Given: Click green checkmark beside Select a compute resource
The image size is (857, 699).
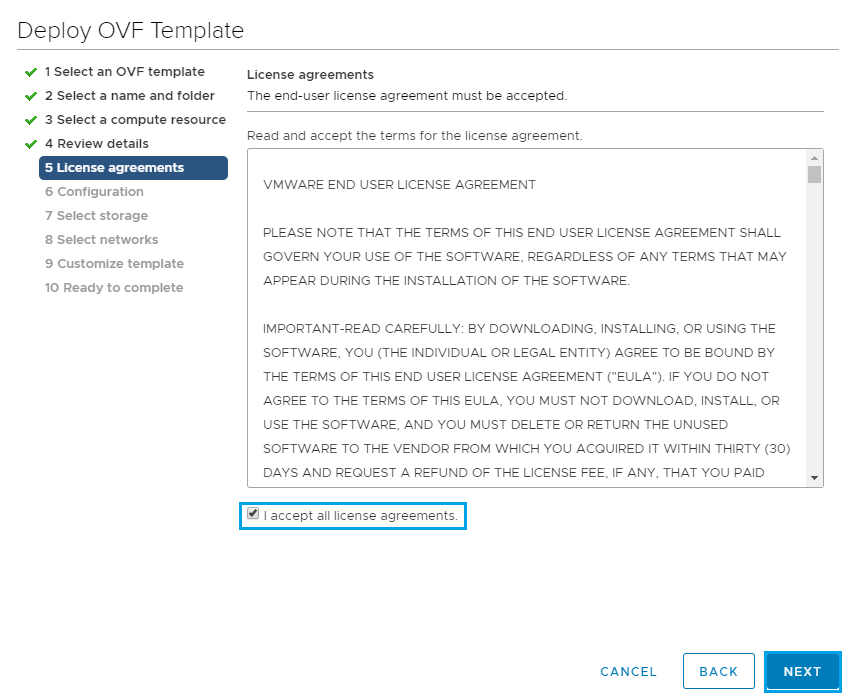Looking at the screenshot, I should click(x=31, y=120).
